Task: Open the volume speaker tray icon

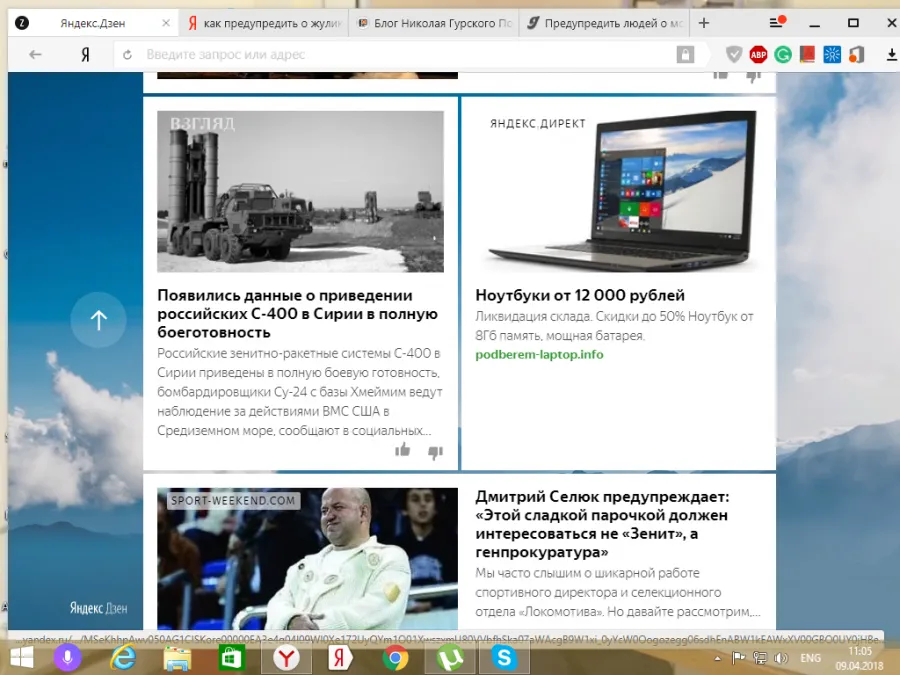Action: (x=781, y=658)
